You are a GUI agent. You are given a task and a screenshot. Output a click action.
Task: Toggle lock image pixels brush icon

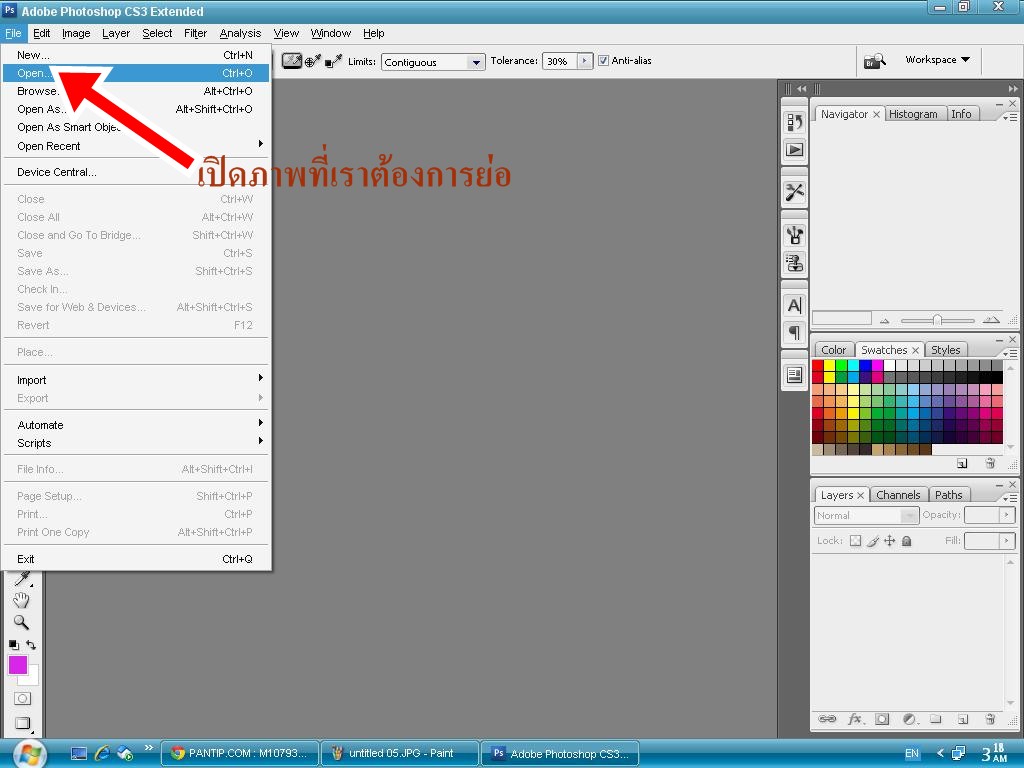coord(872,541)
